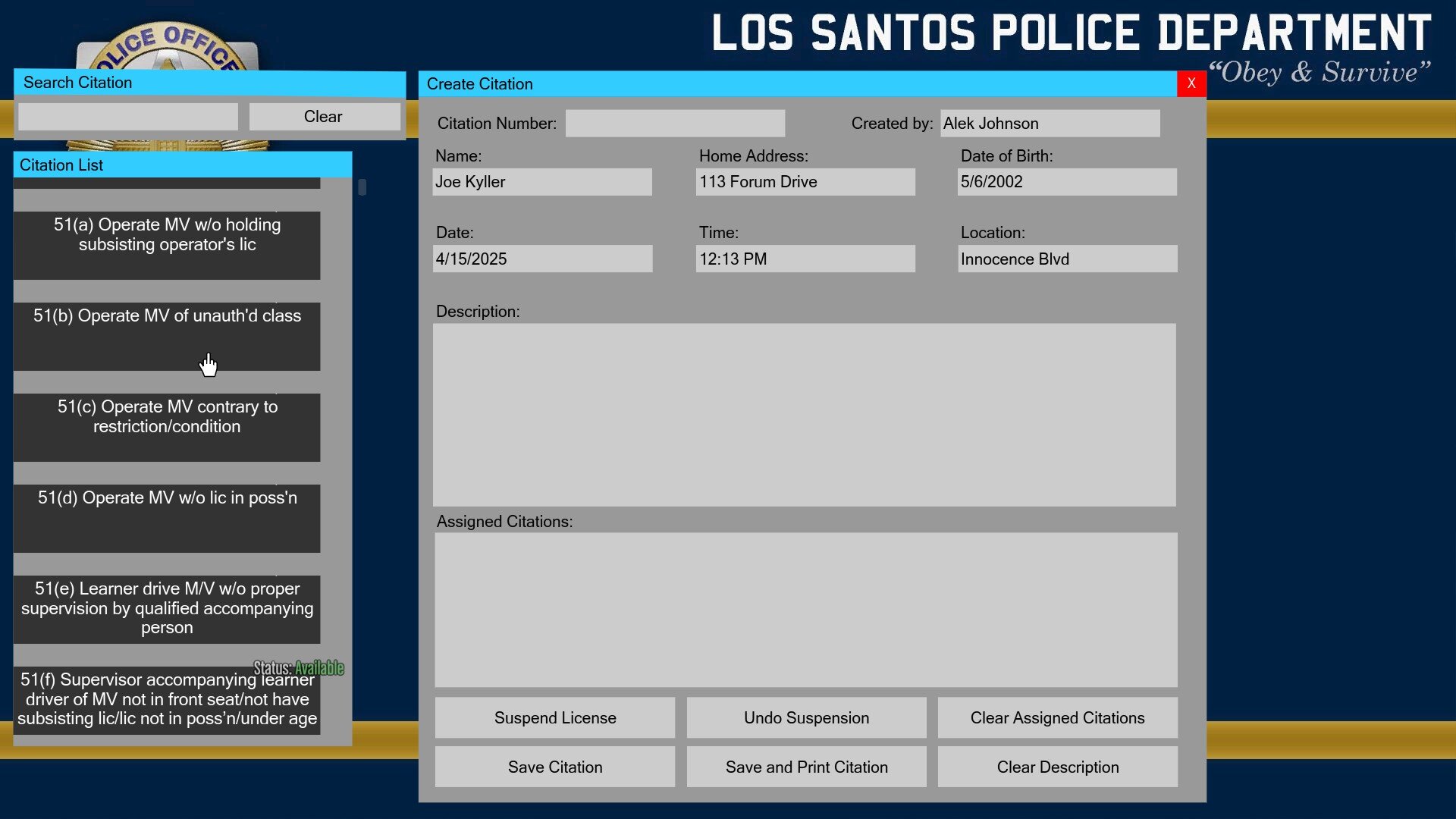
Task: Select citation 51(a) Operate MV w/o license
Action: point(167,245)
